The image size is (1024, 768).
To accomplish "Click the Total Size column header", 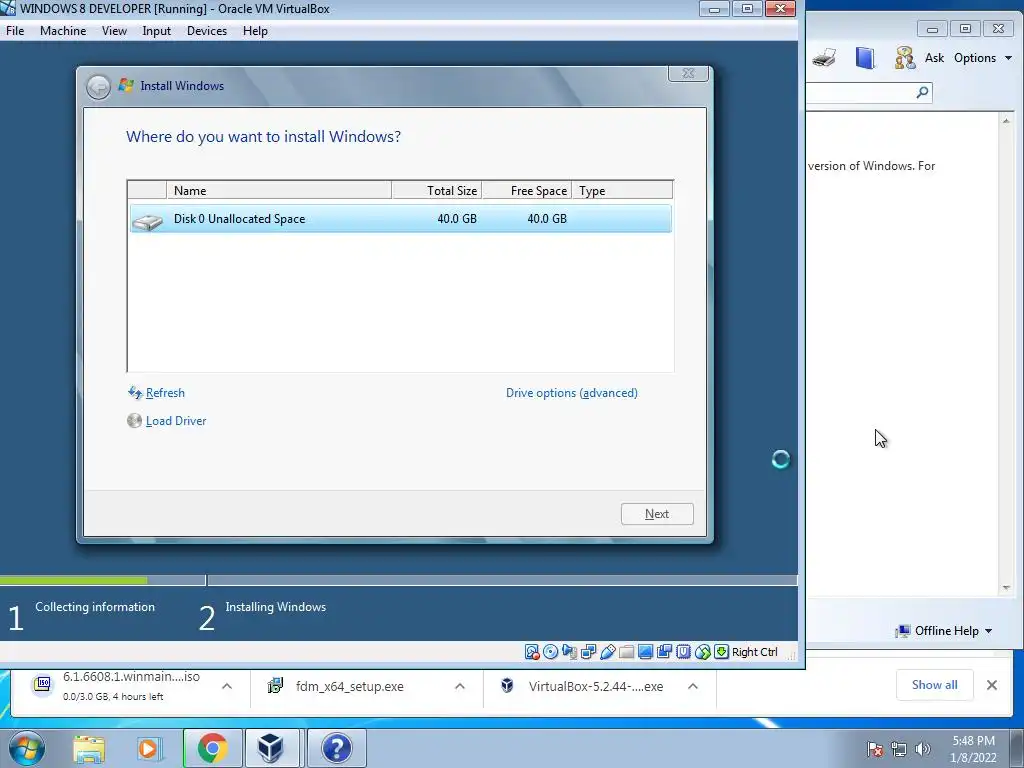I will [436, 191].
